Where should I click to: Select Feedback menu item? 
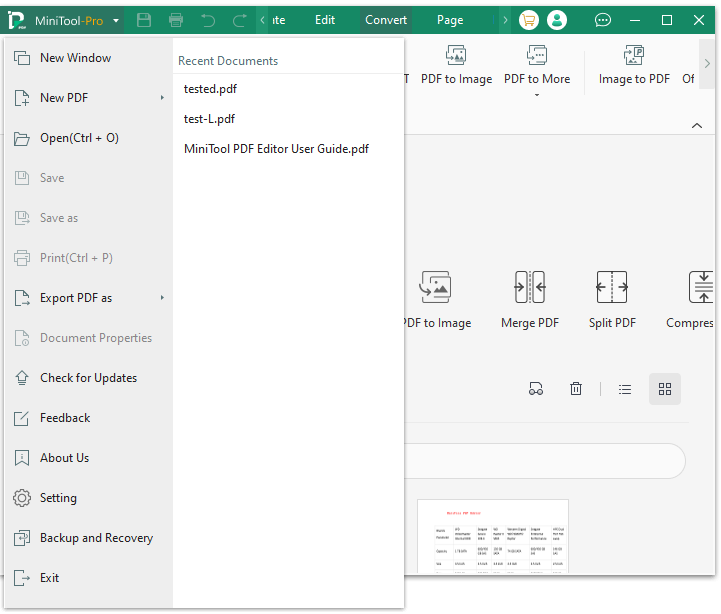pyautogui.click(x=88, y=418)
